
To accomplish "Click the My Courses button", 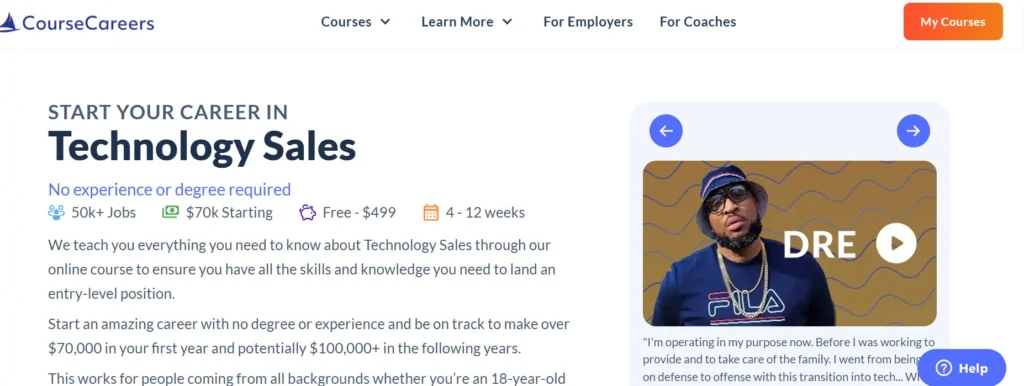I will 953,22.
